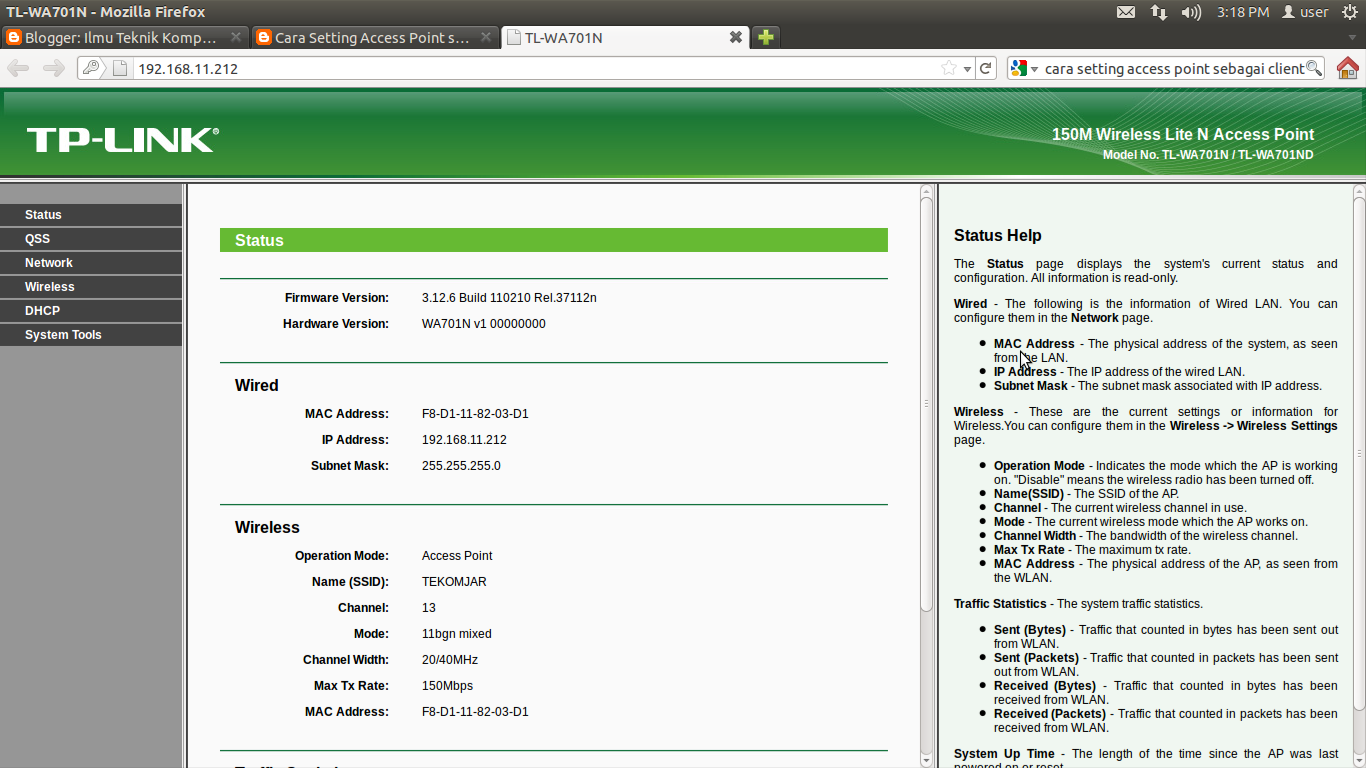
Task: Open the System Tools menu in sidebar
Action: (x=91, y=335)
